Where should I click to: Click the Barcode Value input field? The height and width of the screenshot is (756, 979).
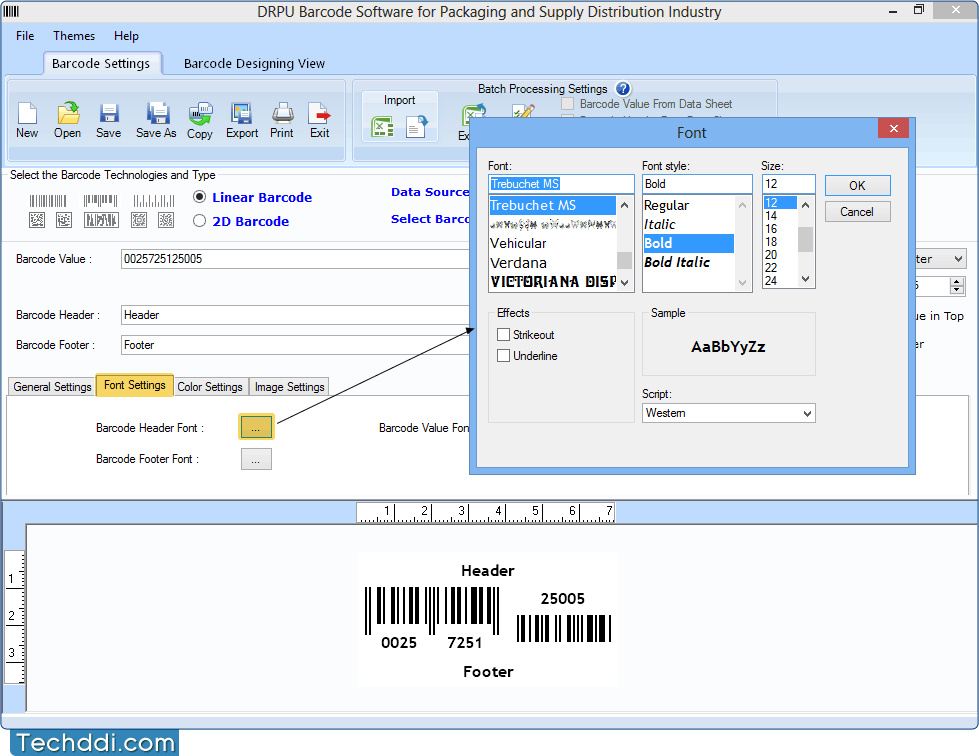(295, 258)
